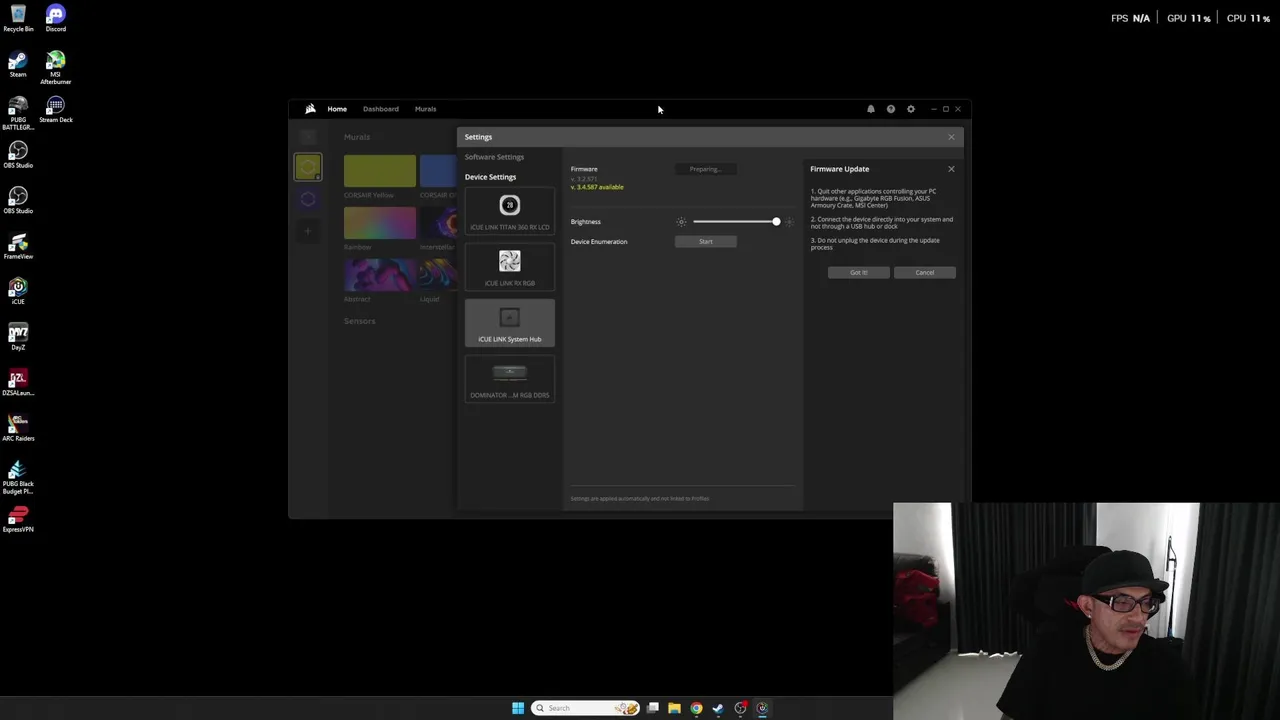
Task: Open the FrameView desktop shortcut
Action: [x=18, y=246]
